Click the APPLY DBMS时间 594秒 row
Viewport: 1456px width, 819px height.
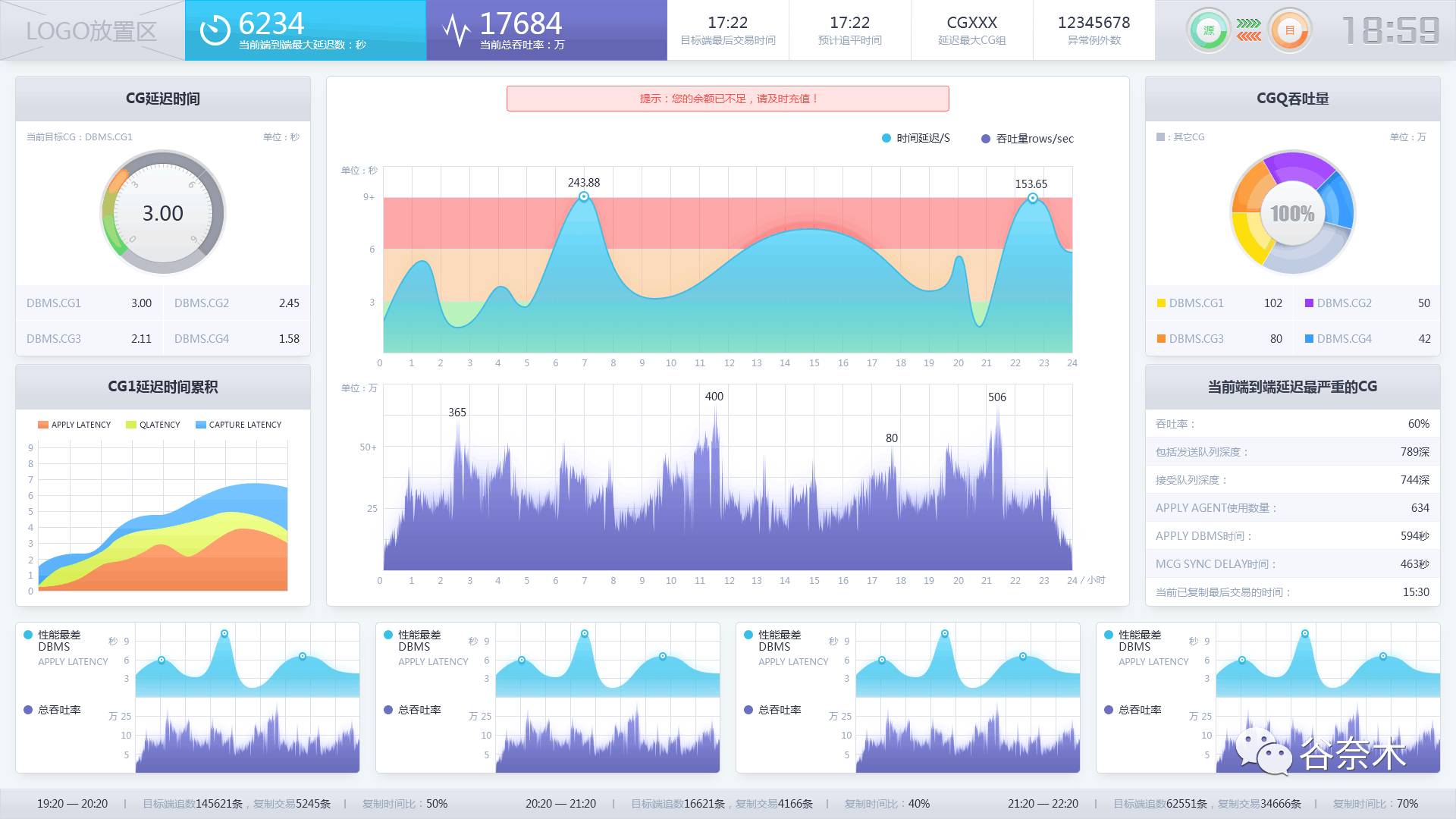coord(1292,536)
